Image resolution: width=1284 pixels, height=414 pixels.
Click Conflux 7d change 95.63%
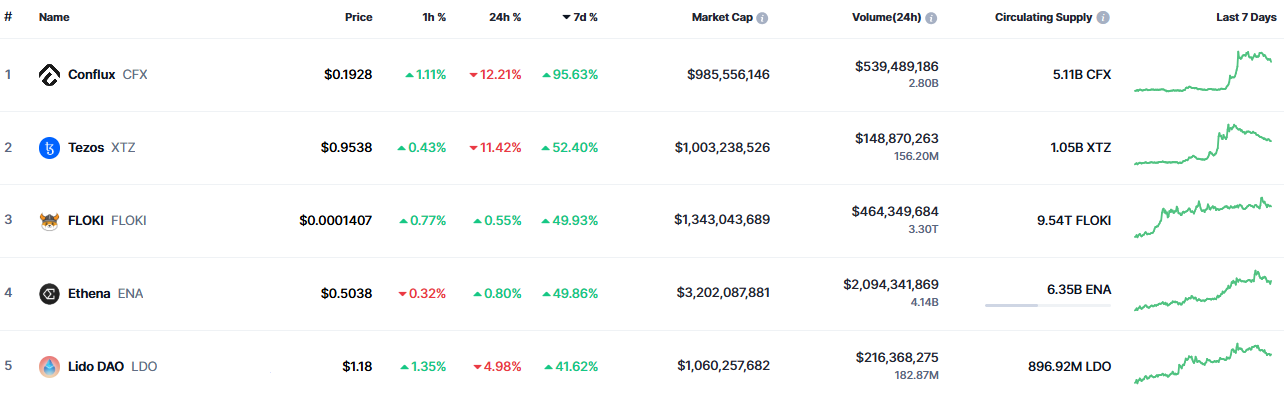click(x=570, y=75)
